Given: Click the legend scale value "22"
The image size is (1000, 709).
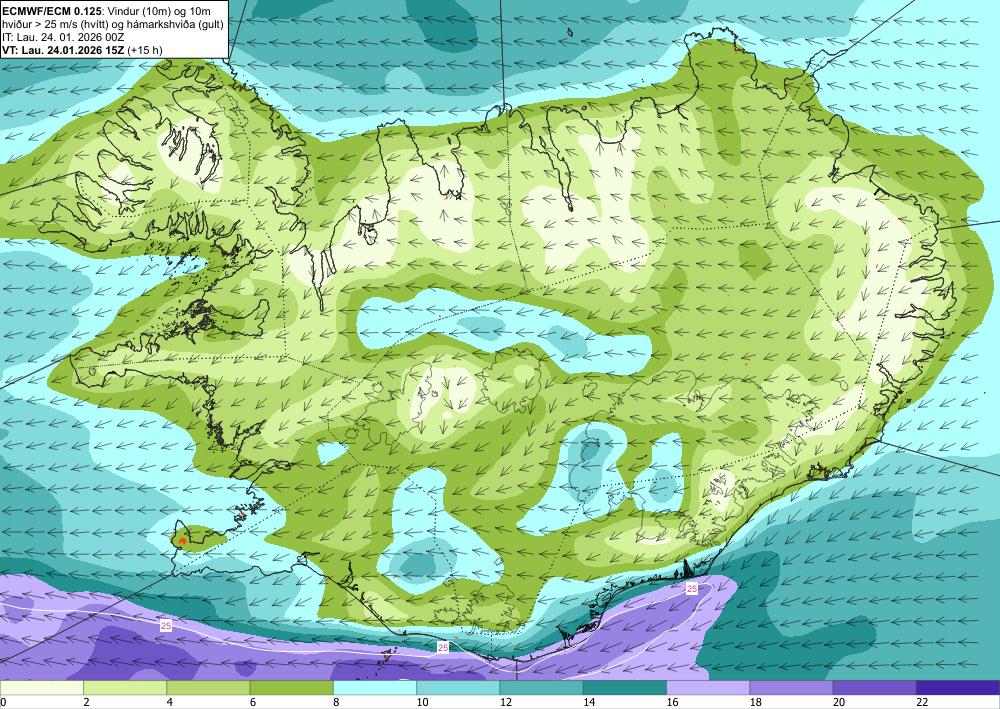Looking at the screenshot, I should click(x=922, y=703).
